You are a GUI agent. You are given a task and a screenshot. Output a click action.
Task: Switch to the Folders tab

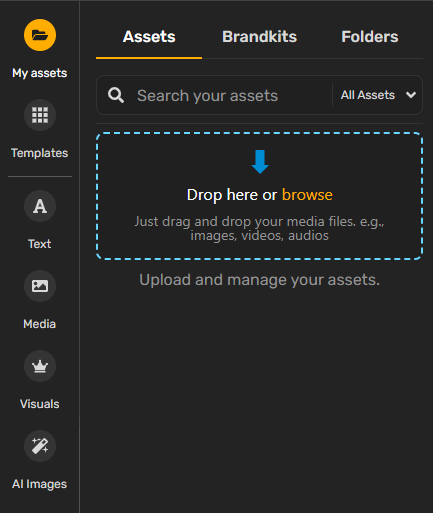click(370, 37)
